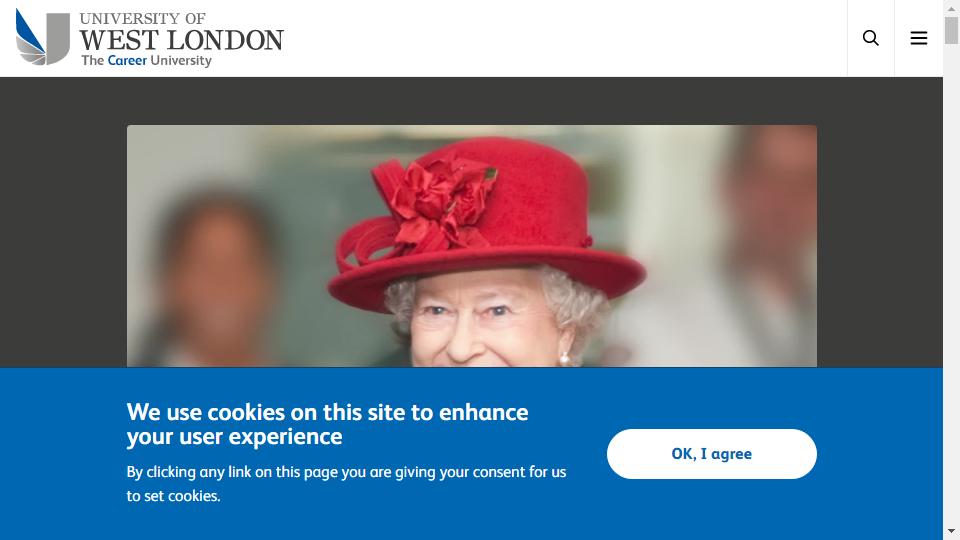Open the hamburger navigation menu
Viewport: 960px width, 540px height.
pyautogui.click(x=918, y=38)
